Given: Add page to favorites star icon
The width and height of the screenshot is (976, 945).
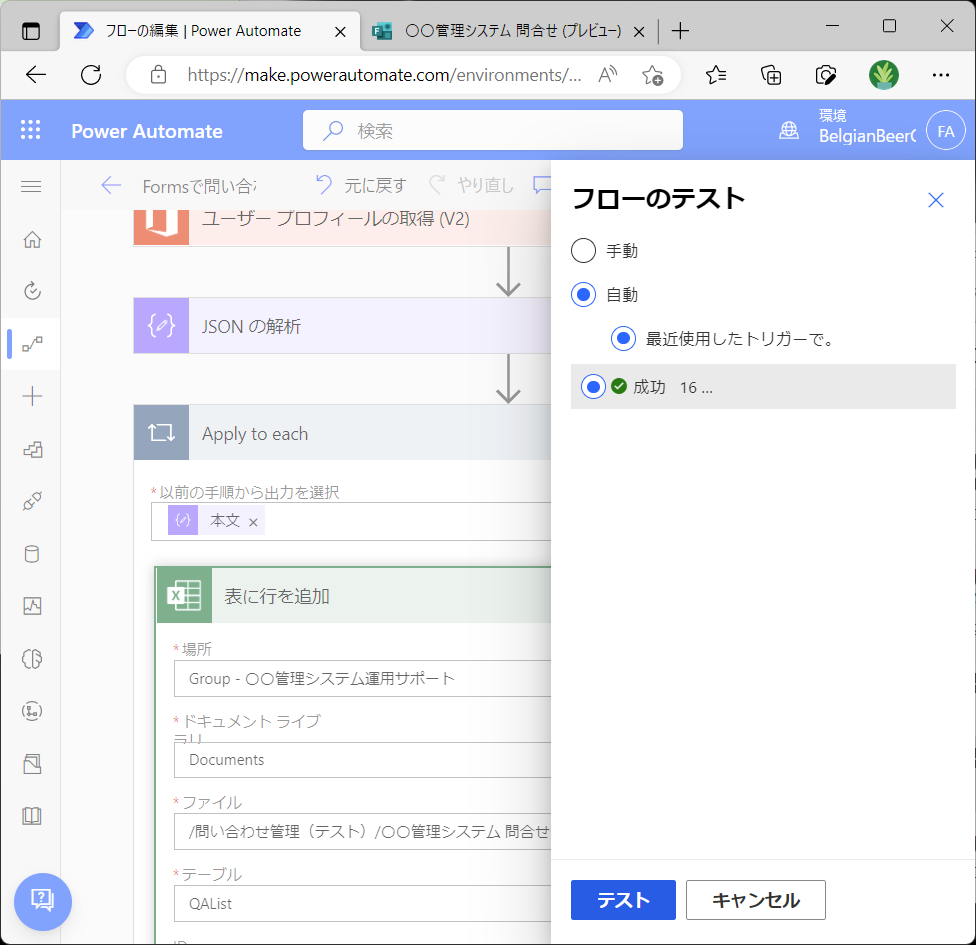Looking at the screenshot, I should [652, 75].
